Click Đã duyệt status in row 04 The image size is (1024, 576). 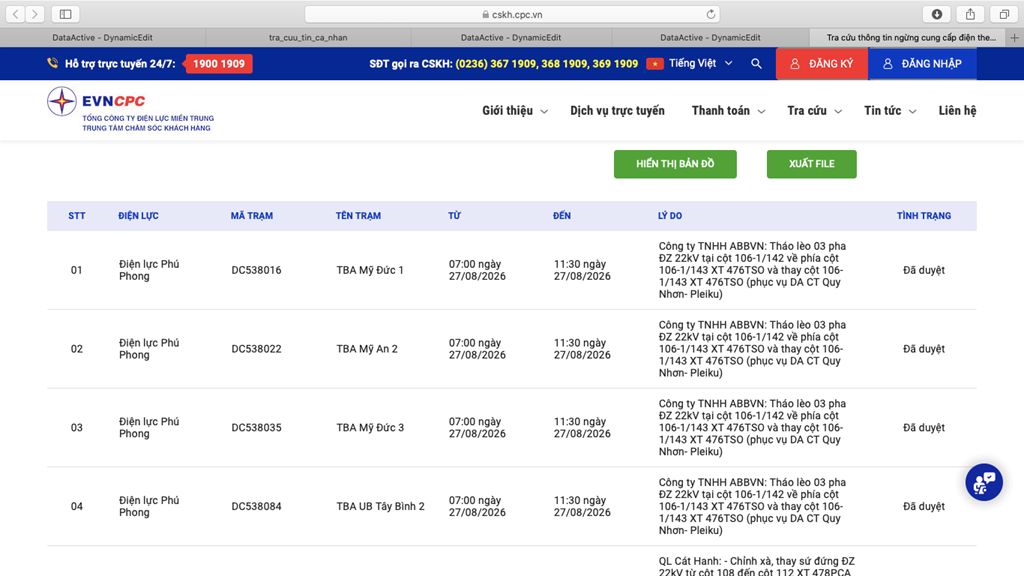(x=923, y=506)
